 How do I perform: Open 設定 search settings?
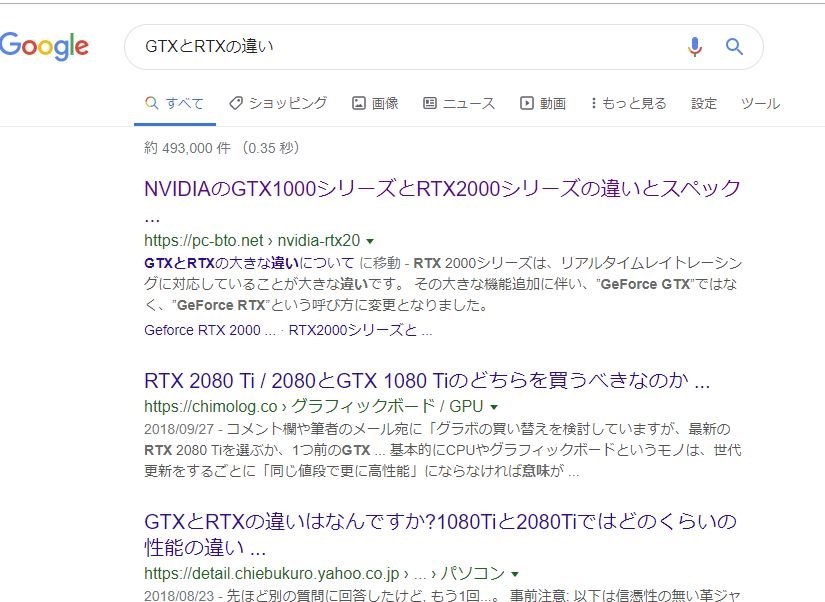[704, 103]
